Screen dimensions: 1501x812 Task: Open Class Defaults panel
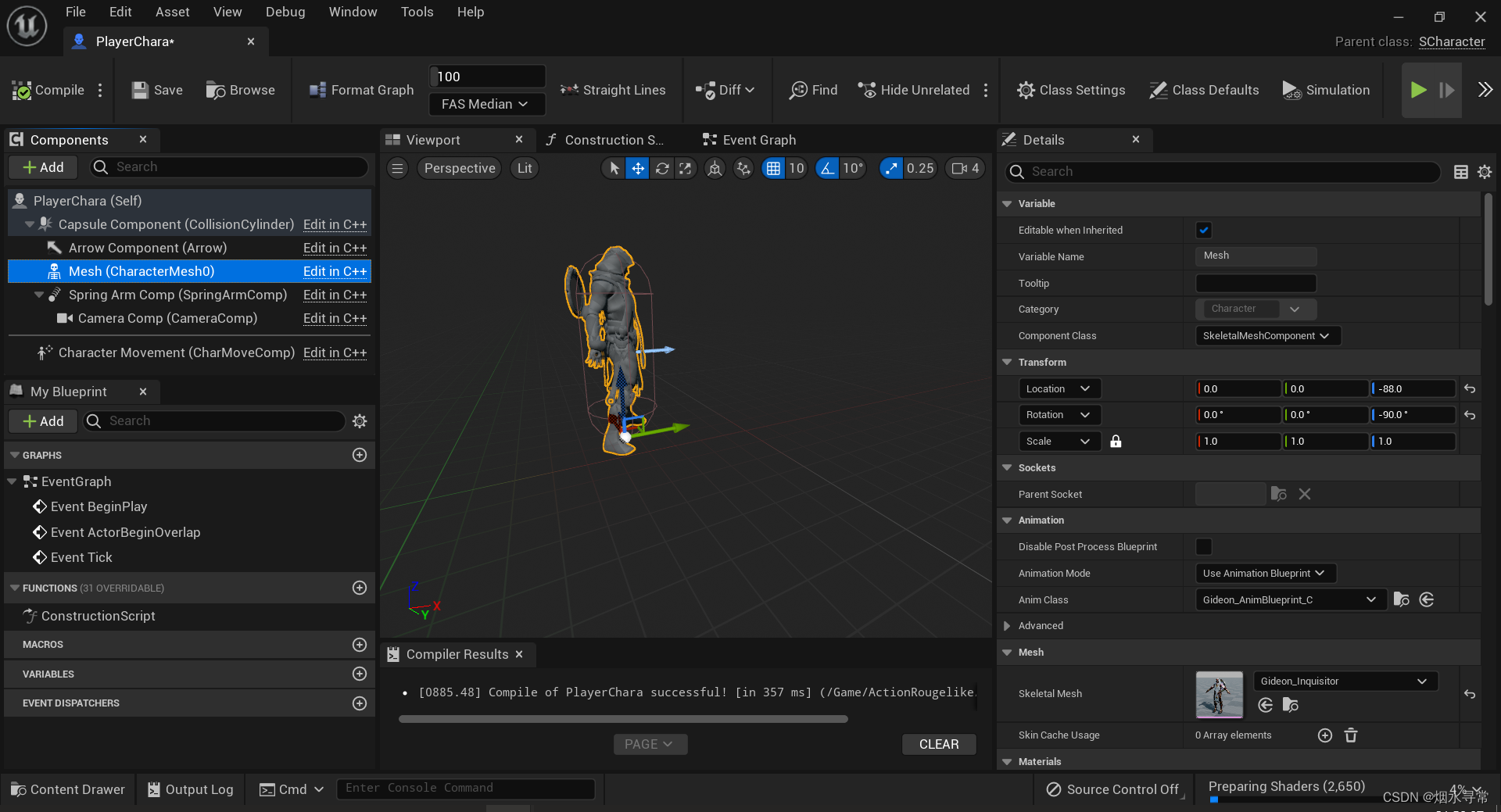(1203, 90)
